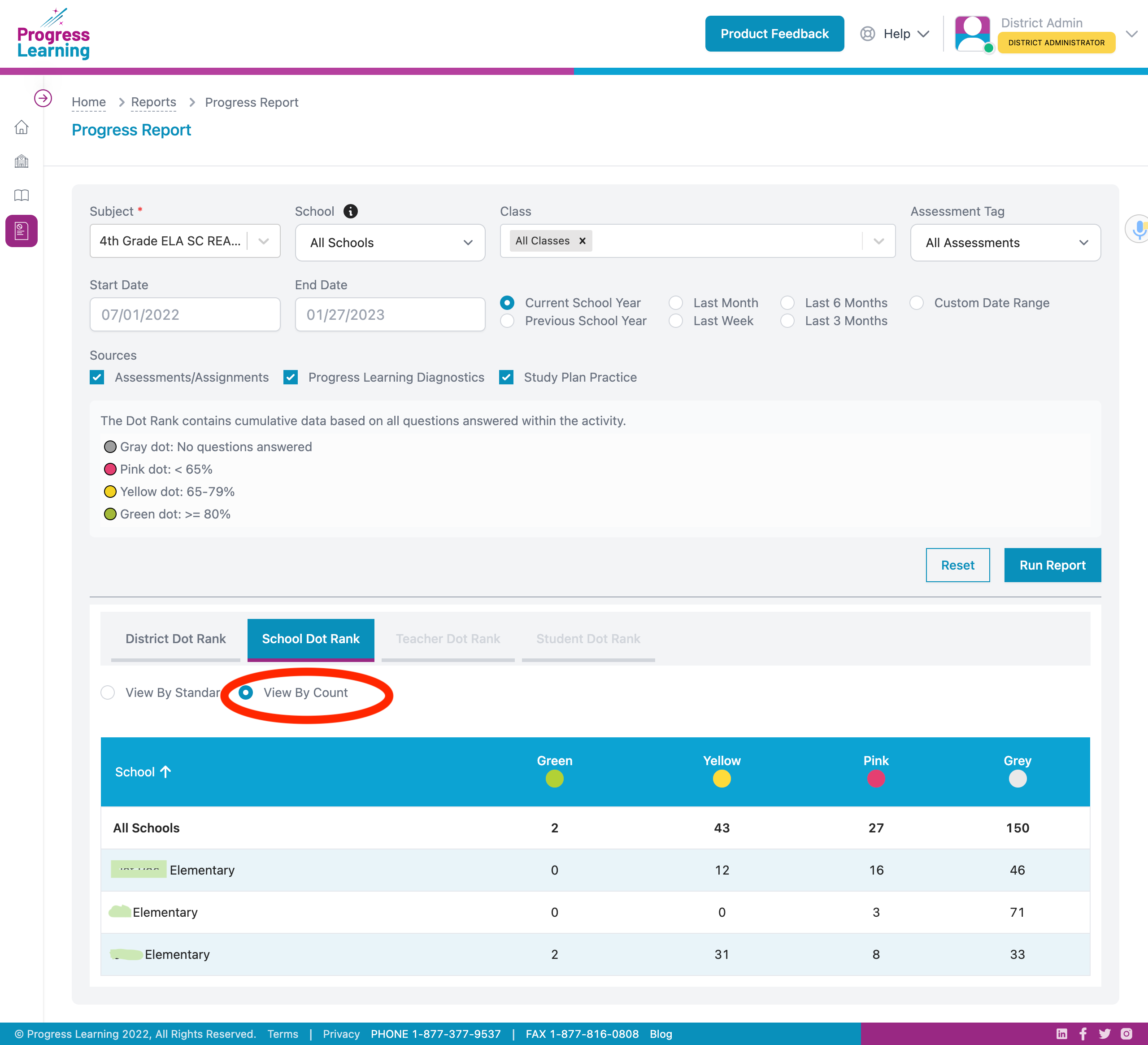Image resolution: width=1148 pixels, height=1045 pixels.
Task: Select Current School Year radio button
Action: tap(507, 302)
